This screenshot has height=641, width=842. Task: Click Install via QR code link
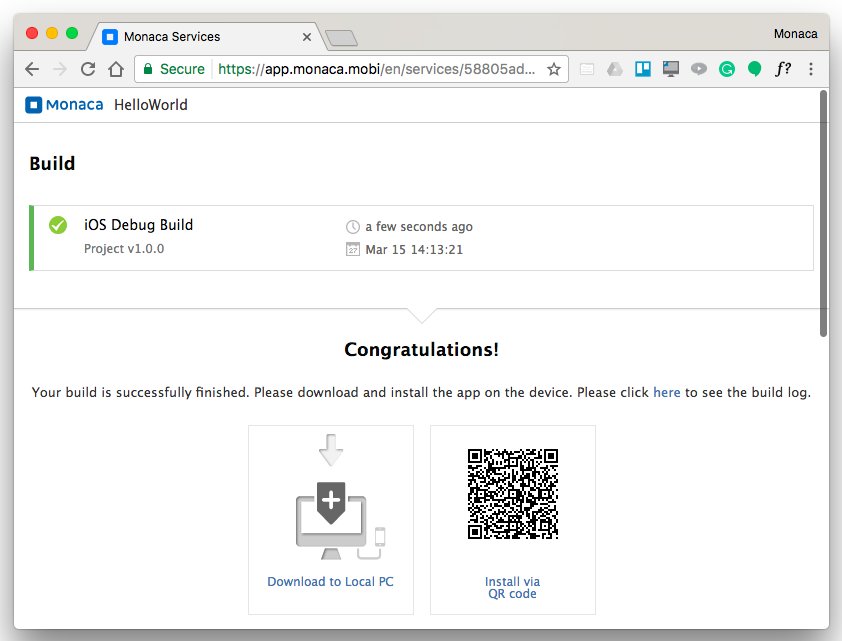click(512, 587)
